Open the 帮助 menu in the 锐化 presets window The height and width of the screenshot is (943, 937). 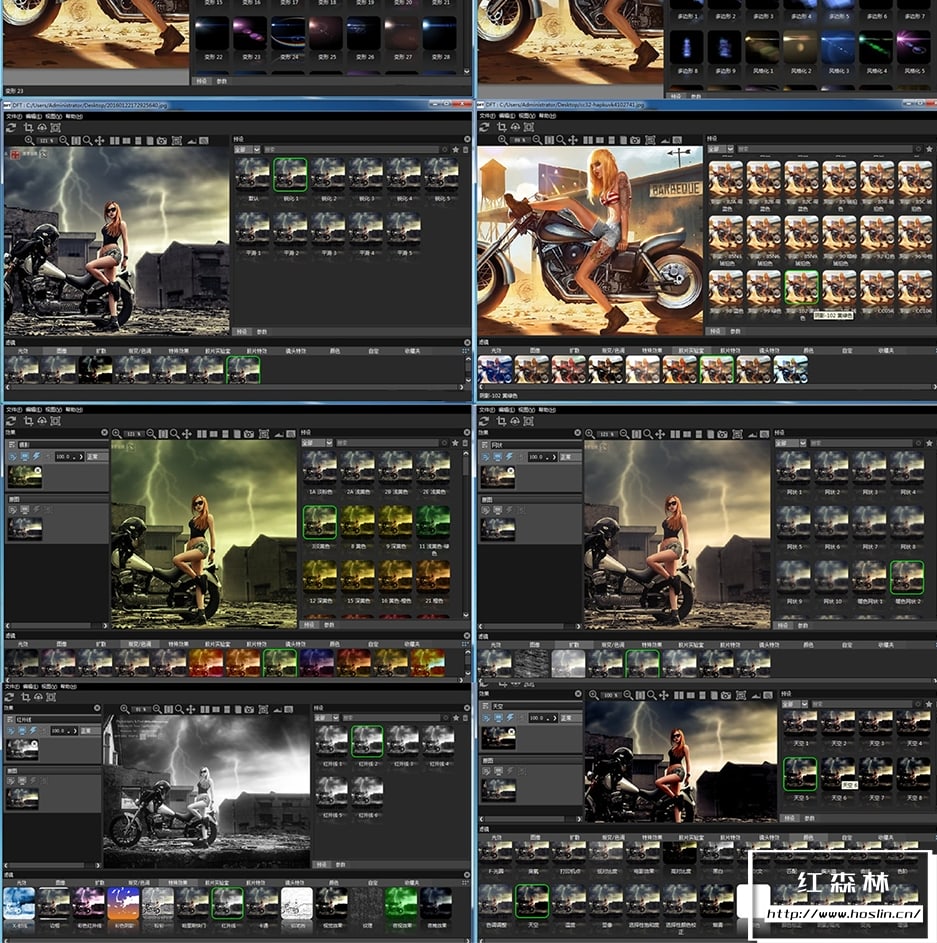[74, 116]
